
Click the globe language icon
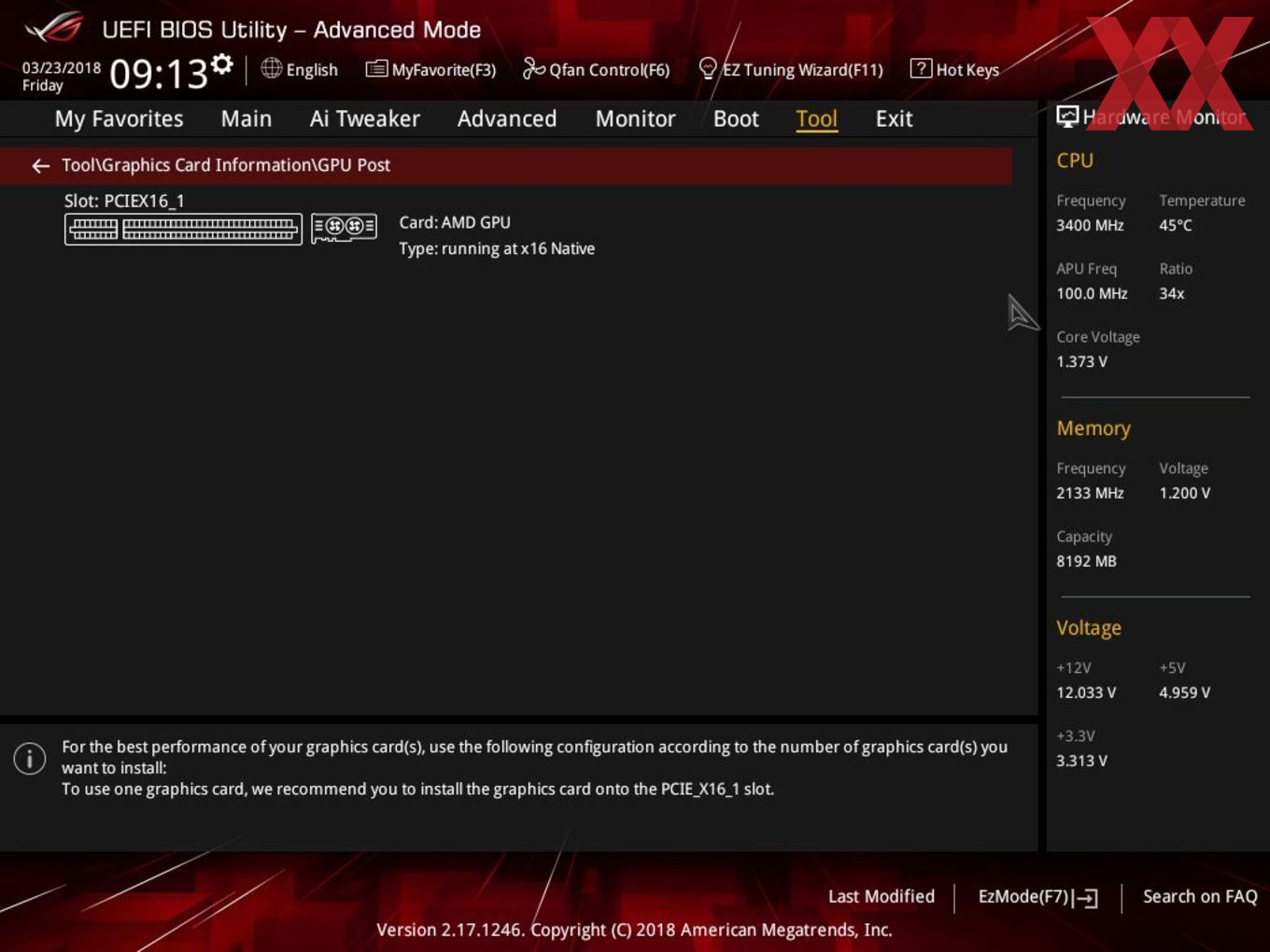tap(271, 68)
